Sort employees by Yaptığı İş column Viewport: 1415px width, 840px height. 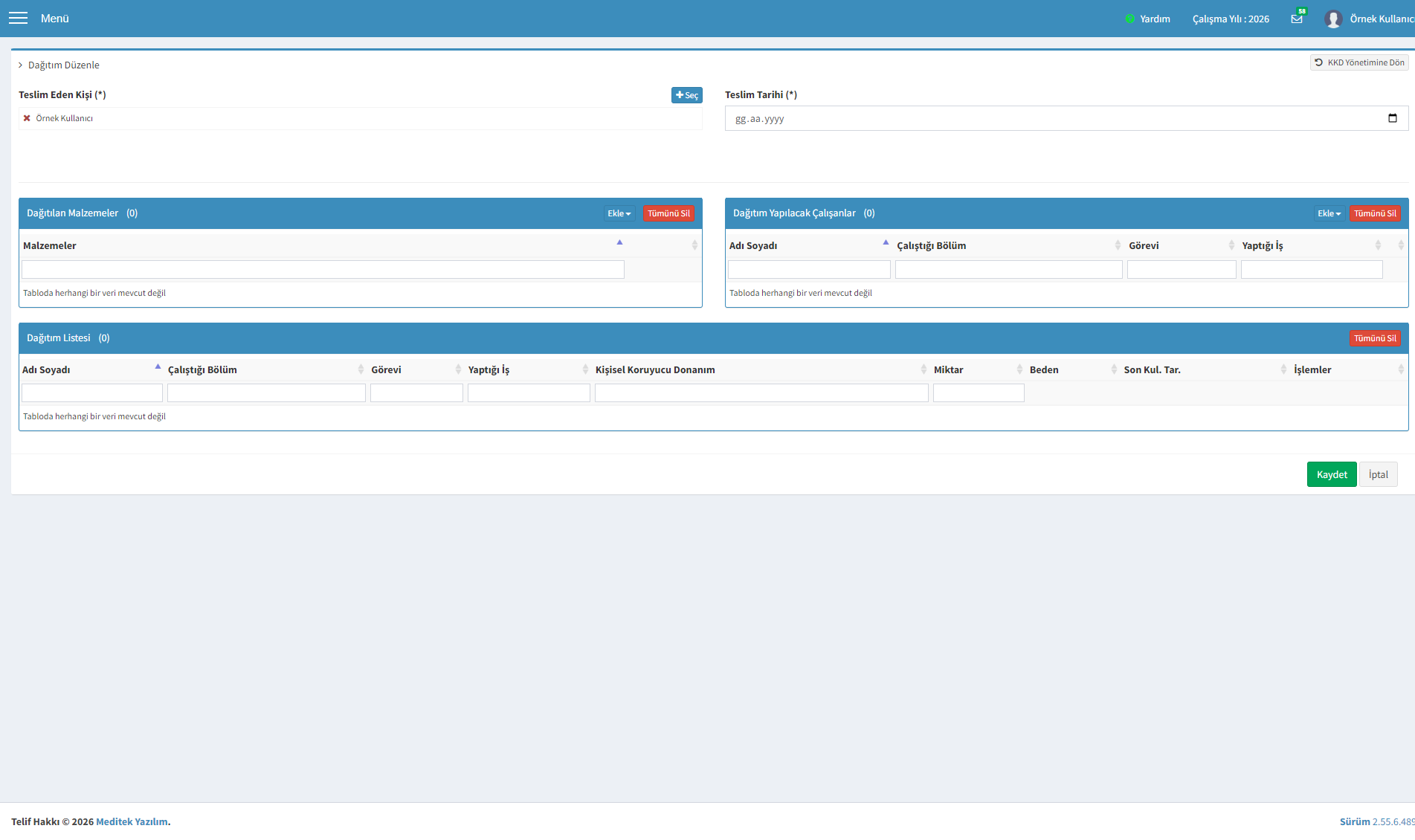click(x=1312, y=245)
